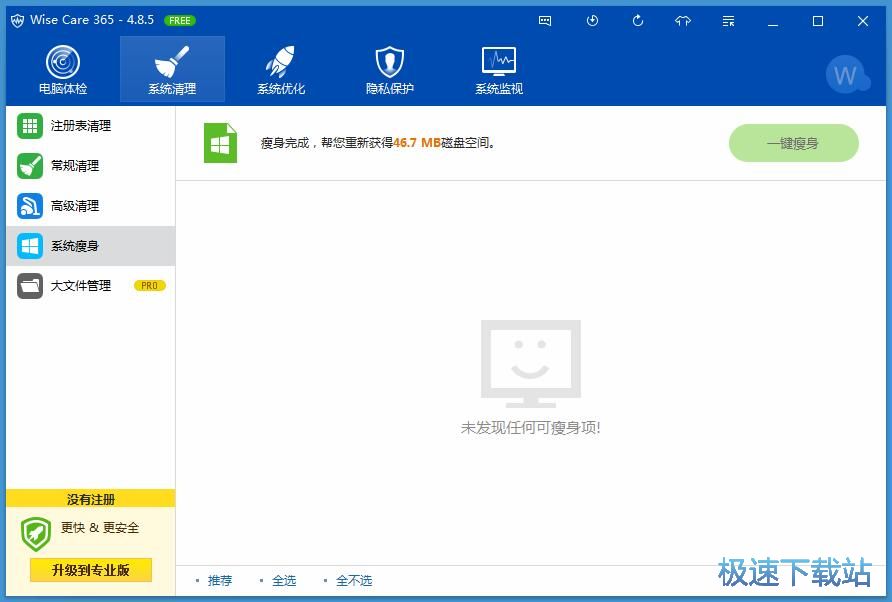The height and width of the screenshot is (602, 892).
Task: Click the 一键瘦身 button
Action: [794, 143]
